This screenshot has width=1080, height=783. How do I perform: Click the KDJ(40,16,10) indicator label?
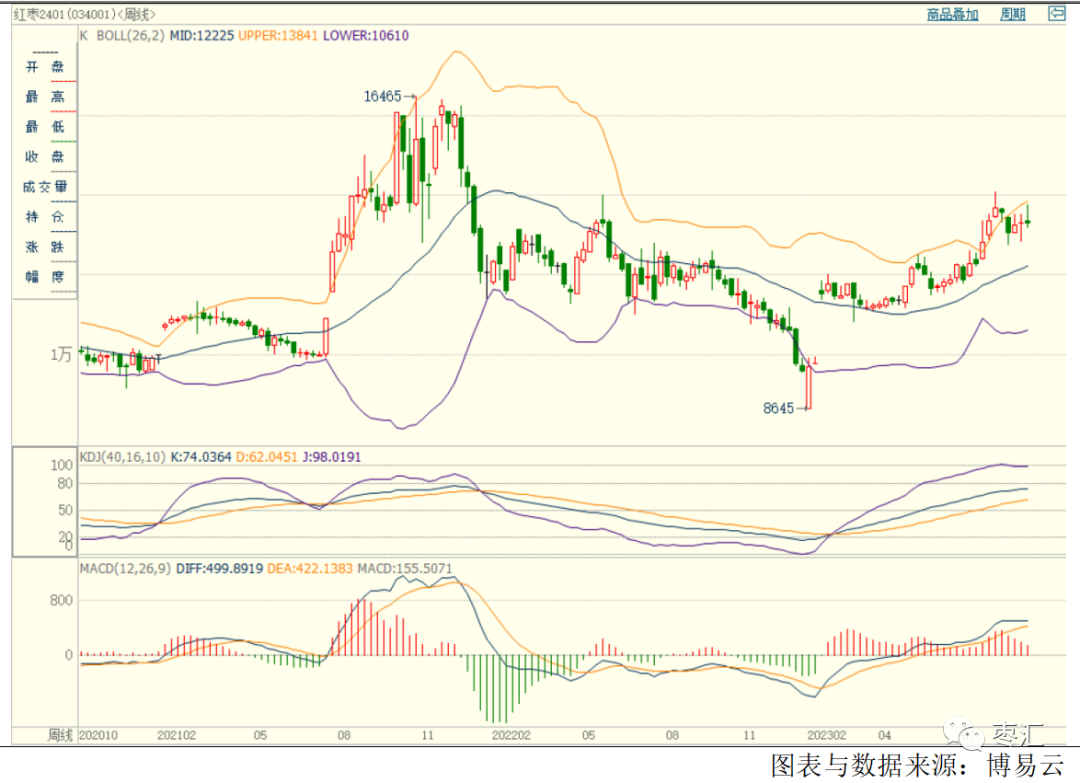(x=123, y=457)
